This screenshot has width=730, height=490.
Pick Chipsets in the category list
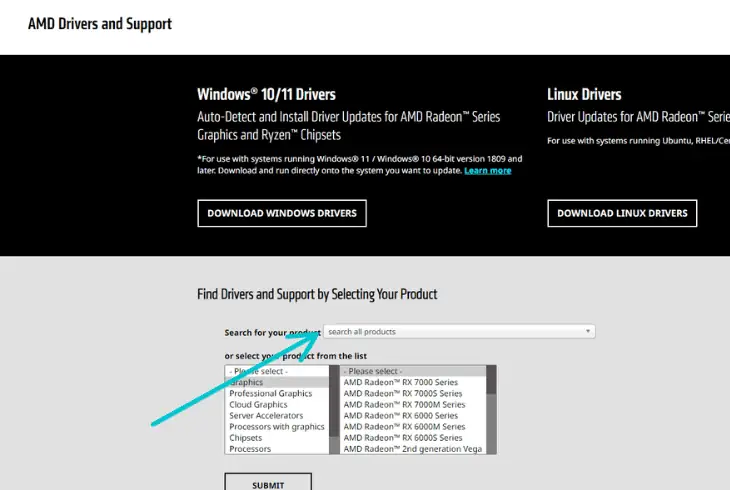[277, 438]
